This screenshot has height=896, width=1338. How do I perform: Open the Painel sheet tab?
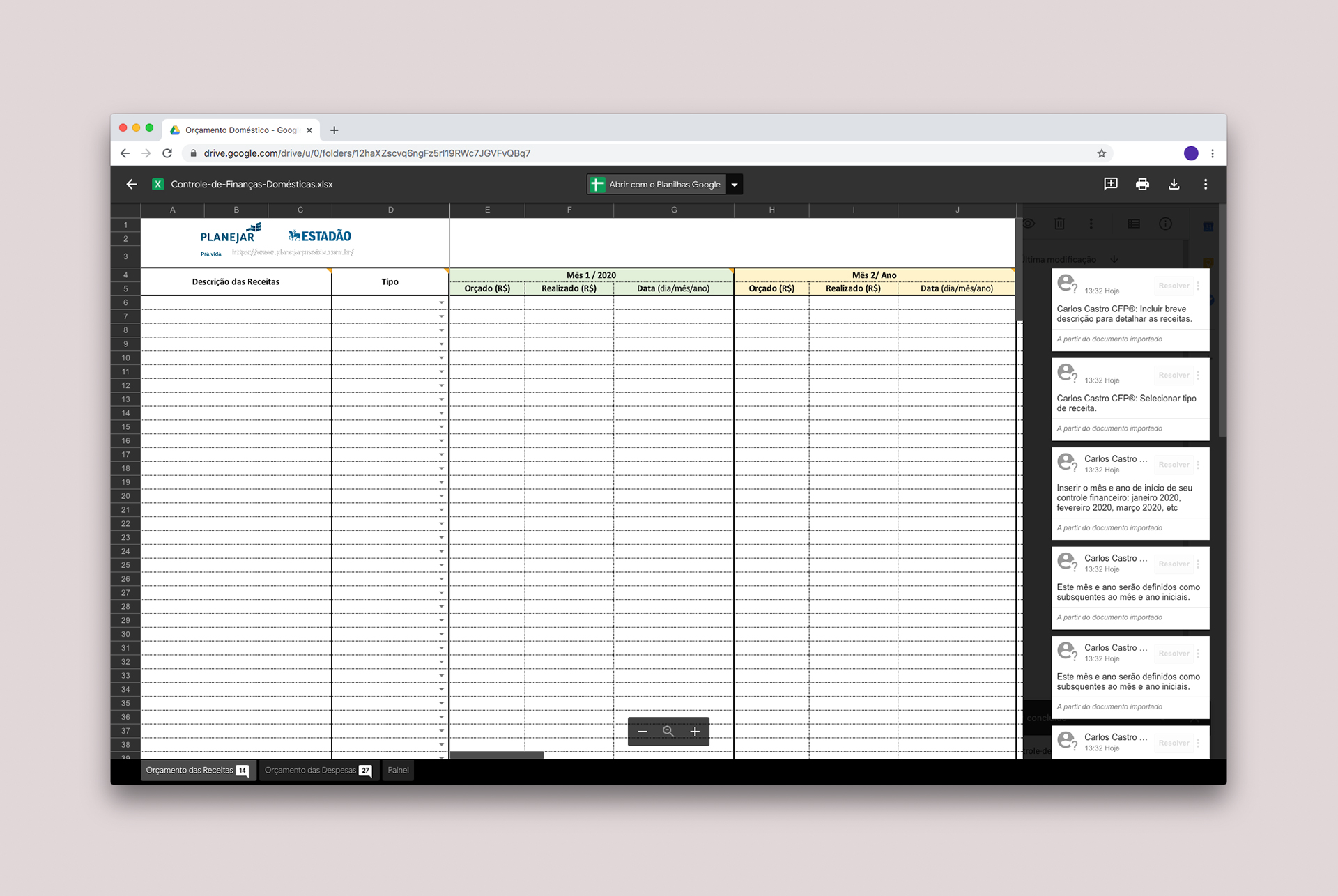pos(398,770)
